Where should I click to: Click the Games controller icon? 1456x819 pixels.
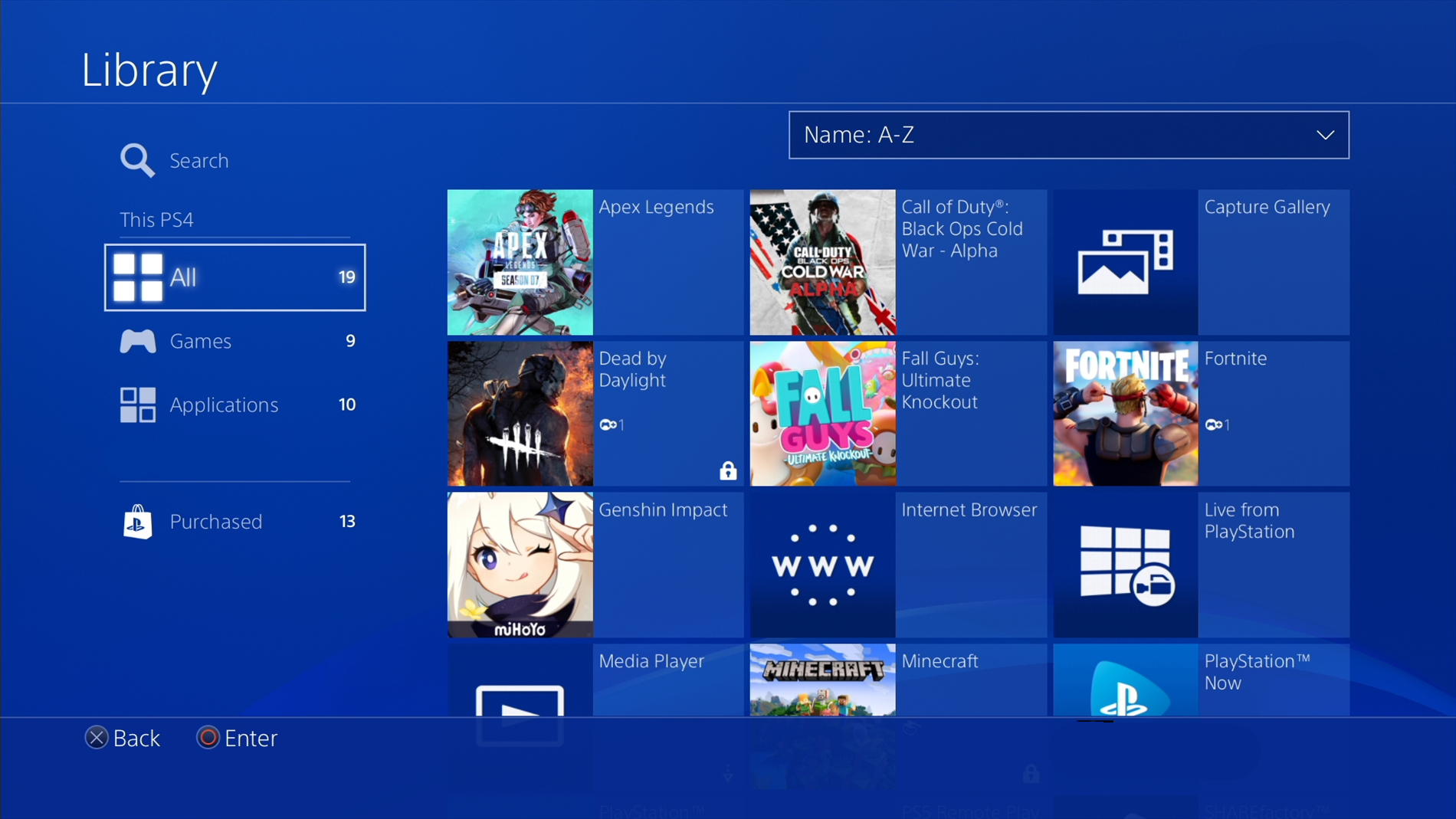pos(138,341)
